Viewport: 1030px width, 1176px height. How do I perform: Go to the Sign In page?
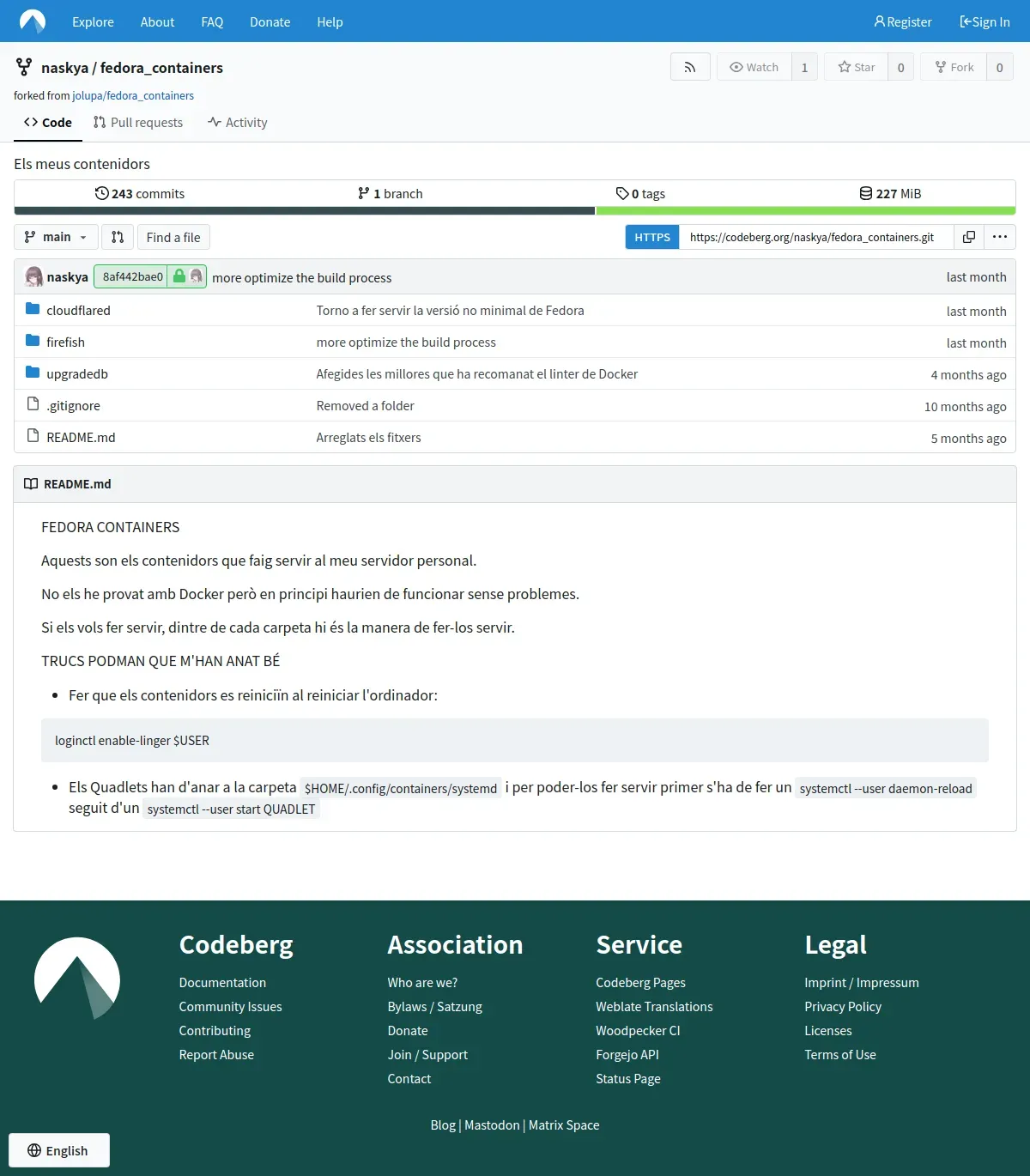coord(985,21)
